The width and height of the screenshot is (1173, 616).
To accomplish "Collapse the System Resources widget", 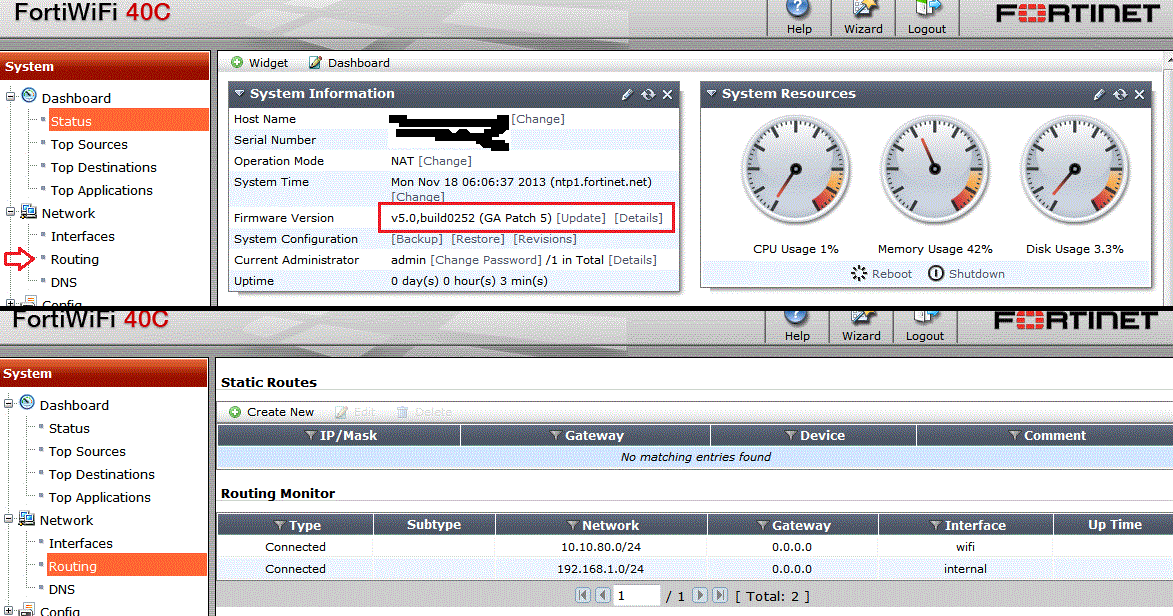I will pos(711,94).
